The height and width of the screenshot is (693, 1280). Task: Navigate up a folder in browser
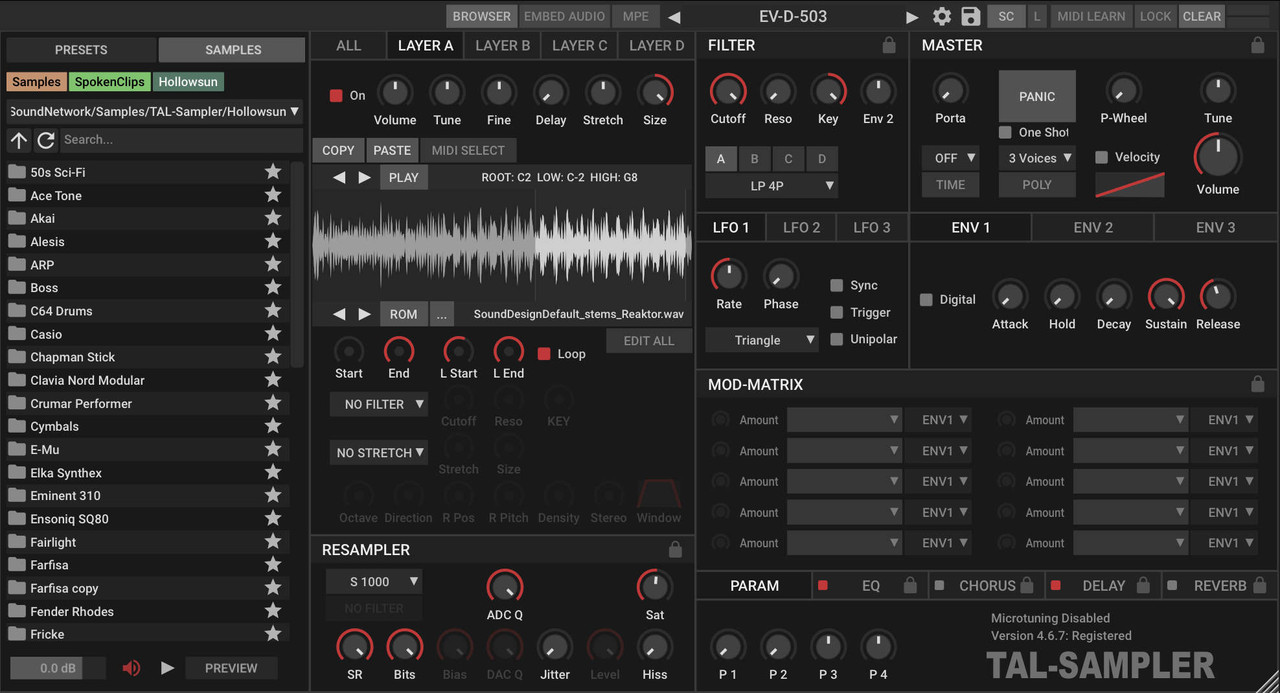[x=19, y=140]
